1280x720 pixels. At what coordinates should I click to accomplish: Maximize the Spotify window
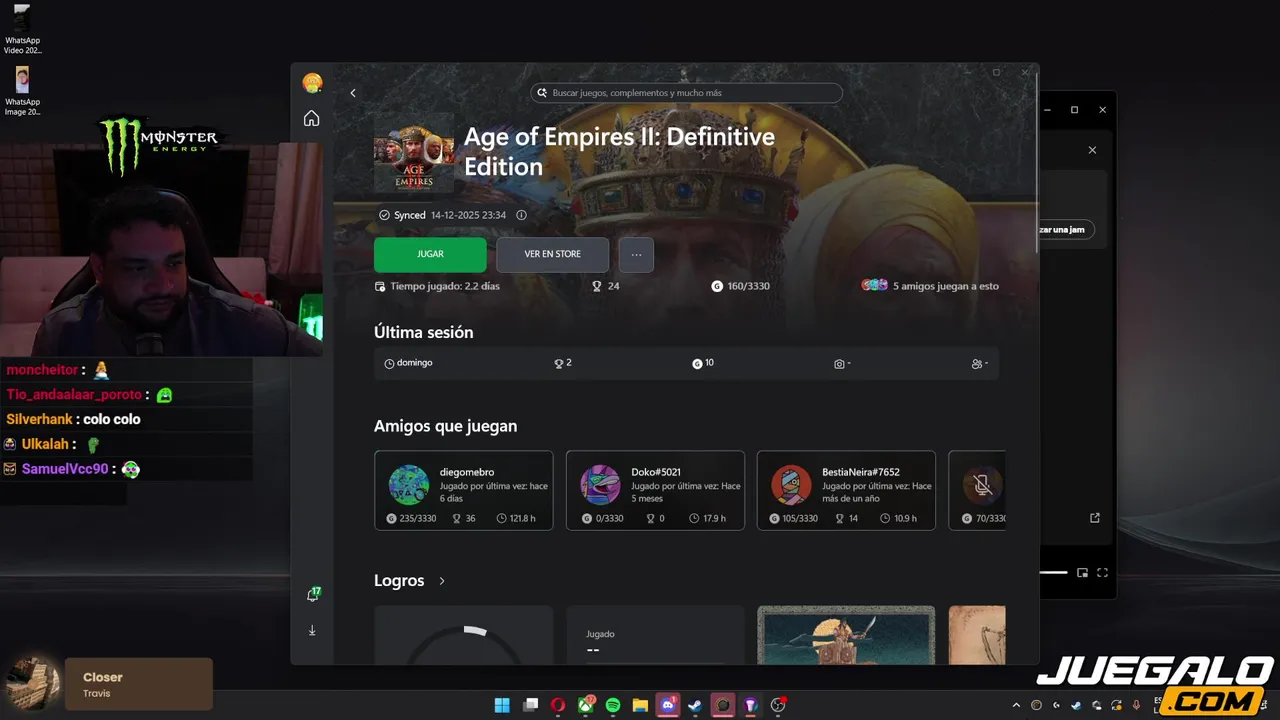(1074, 110)
